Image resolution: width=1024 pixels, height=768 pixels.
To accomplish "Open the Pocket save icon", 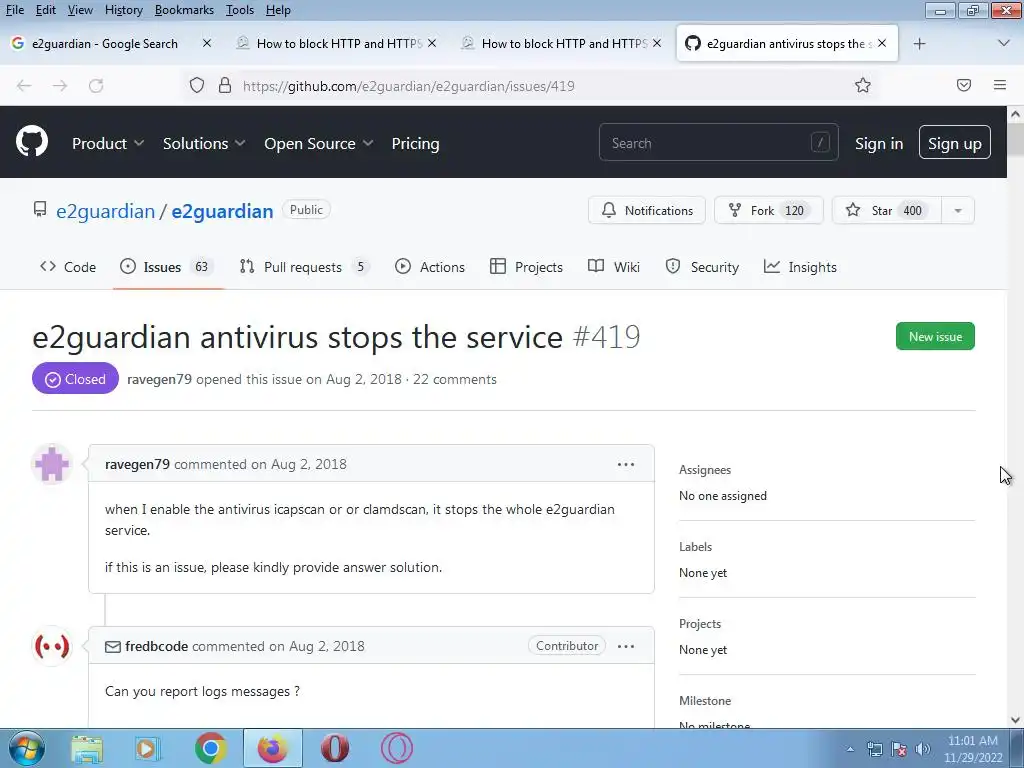I will [x=964, y=85].
